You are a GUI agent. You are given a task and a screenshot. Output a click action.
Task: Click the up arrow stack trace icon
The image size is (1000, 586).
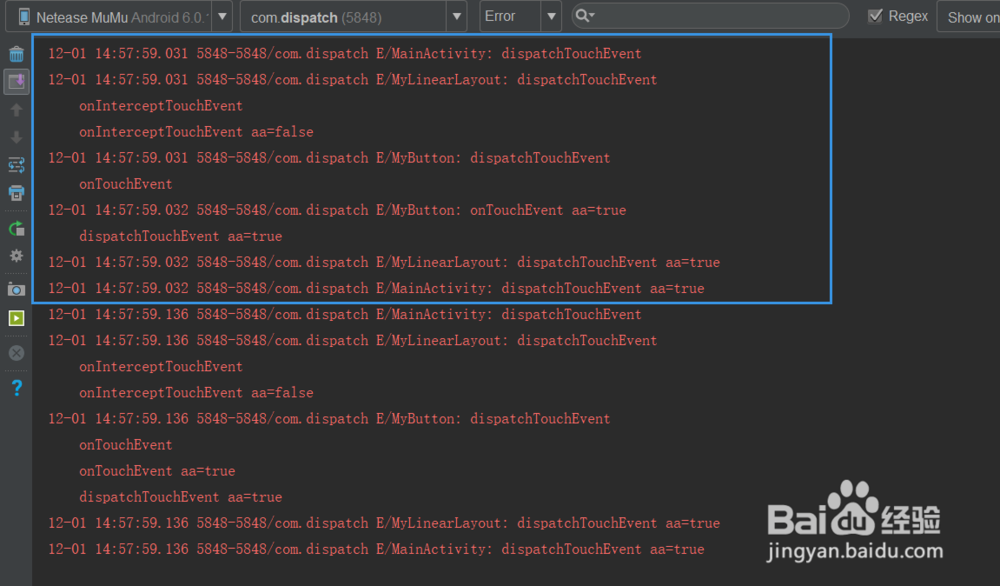click(17, 110)
